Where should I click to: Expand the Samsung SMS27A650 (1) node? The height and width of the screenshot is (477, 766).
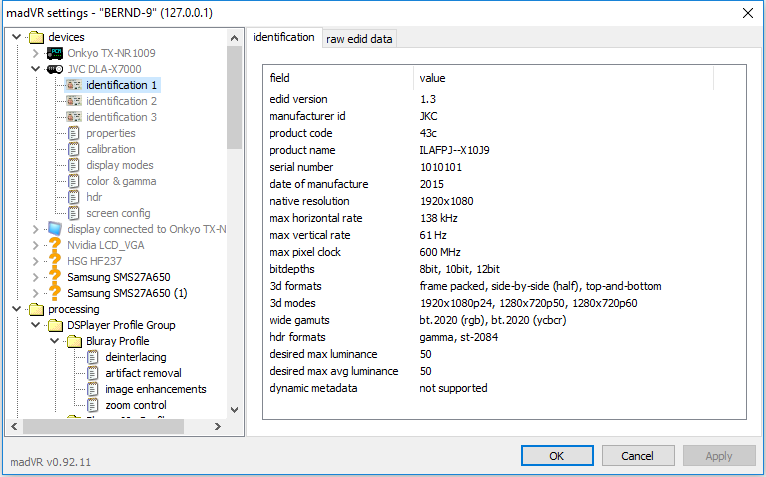pyautogui.click(x=35, y=293)
